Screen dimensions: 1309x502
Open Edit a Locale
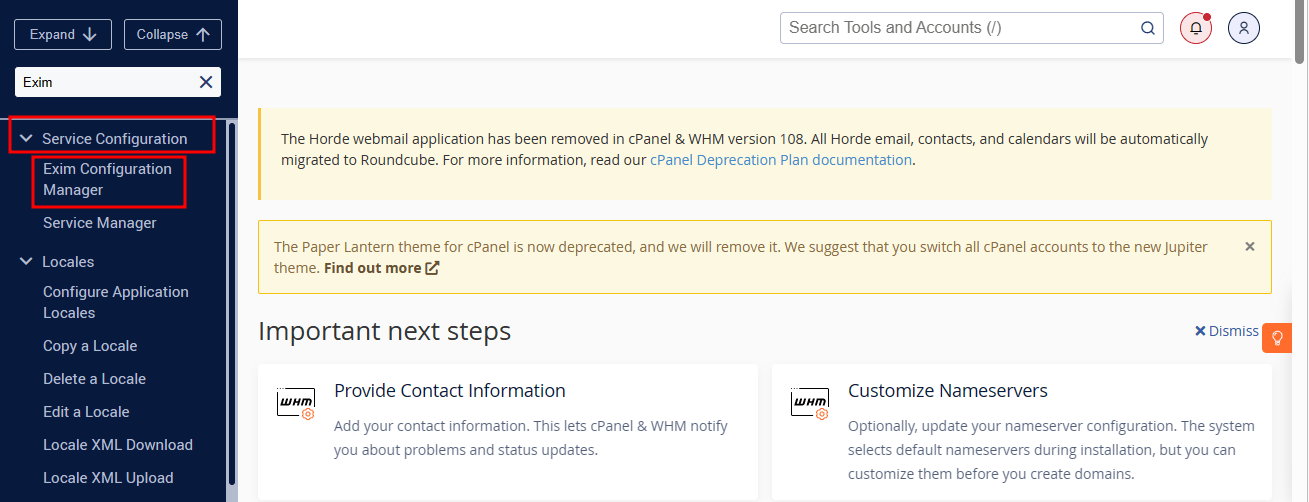click(86, 412)
